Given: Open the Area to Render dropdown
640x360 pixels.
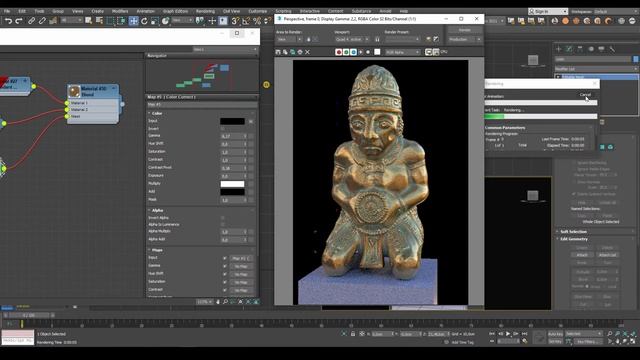Looking at the screenshot, I should click(x=289, y=39).
